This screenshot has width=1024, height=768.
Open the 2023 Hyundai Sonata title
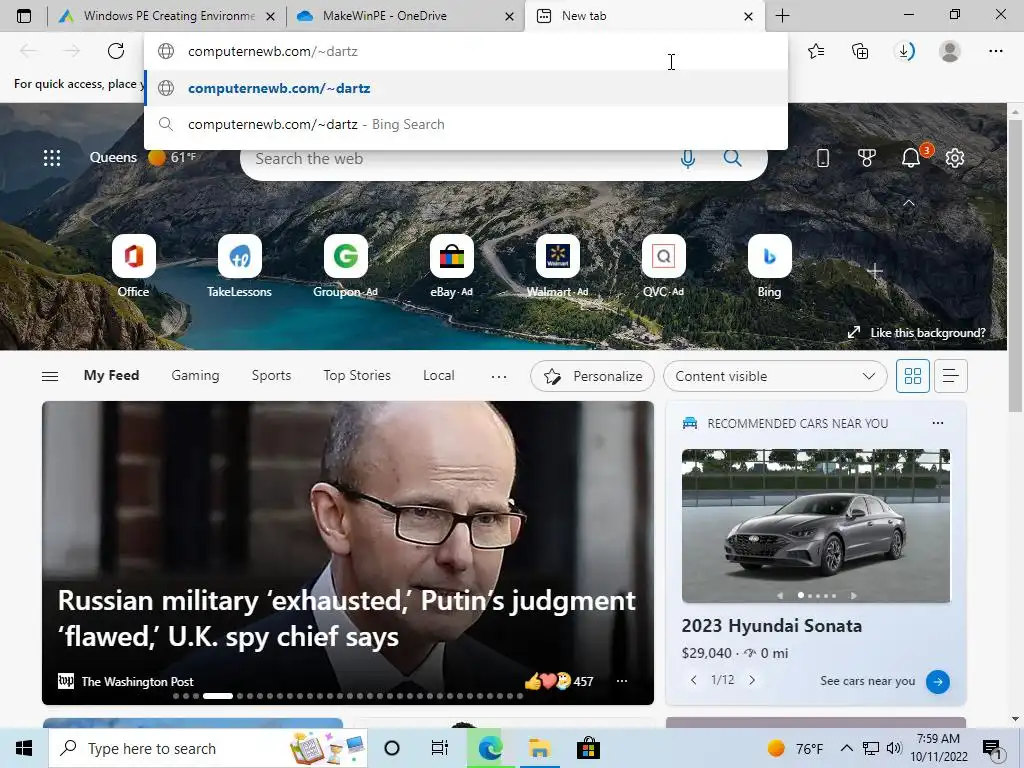pos(772,626)
